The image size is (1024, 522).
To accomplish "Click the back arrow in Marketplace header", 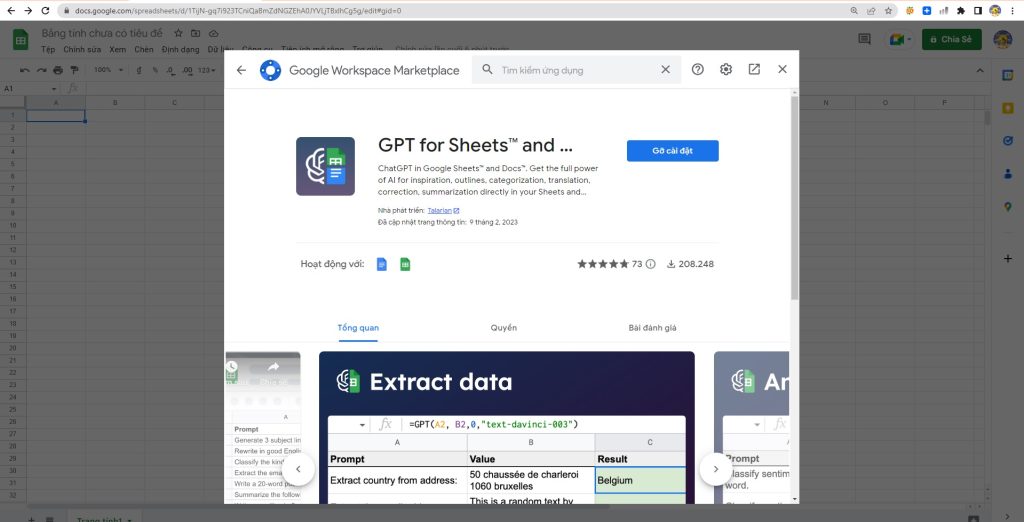I will 241,70.
